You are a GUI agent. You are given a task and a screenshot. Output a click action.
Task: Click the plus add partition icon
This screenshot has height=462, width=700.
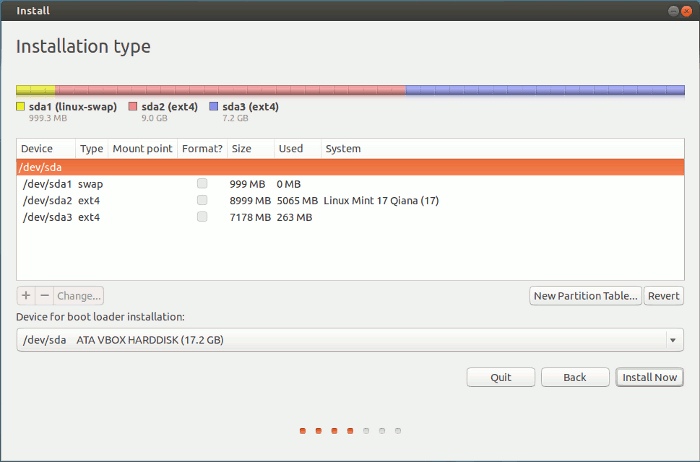[26, 296]
